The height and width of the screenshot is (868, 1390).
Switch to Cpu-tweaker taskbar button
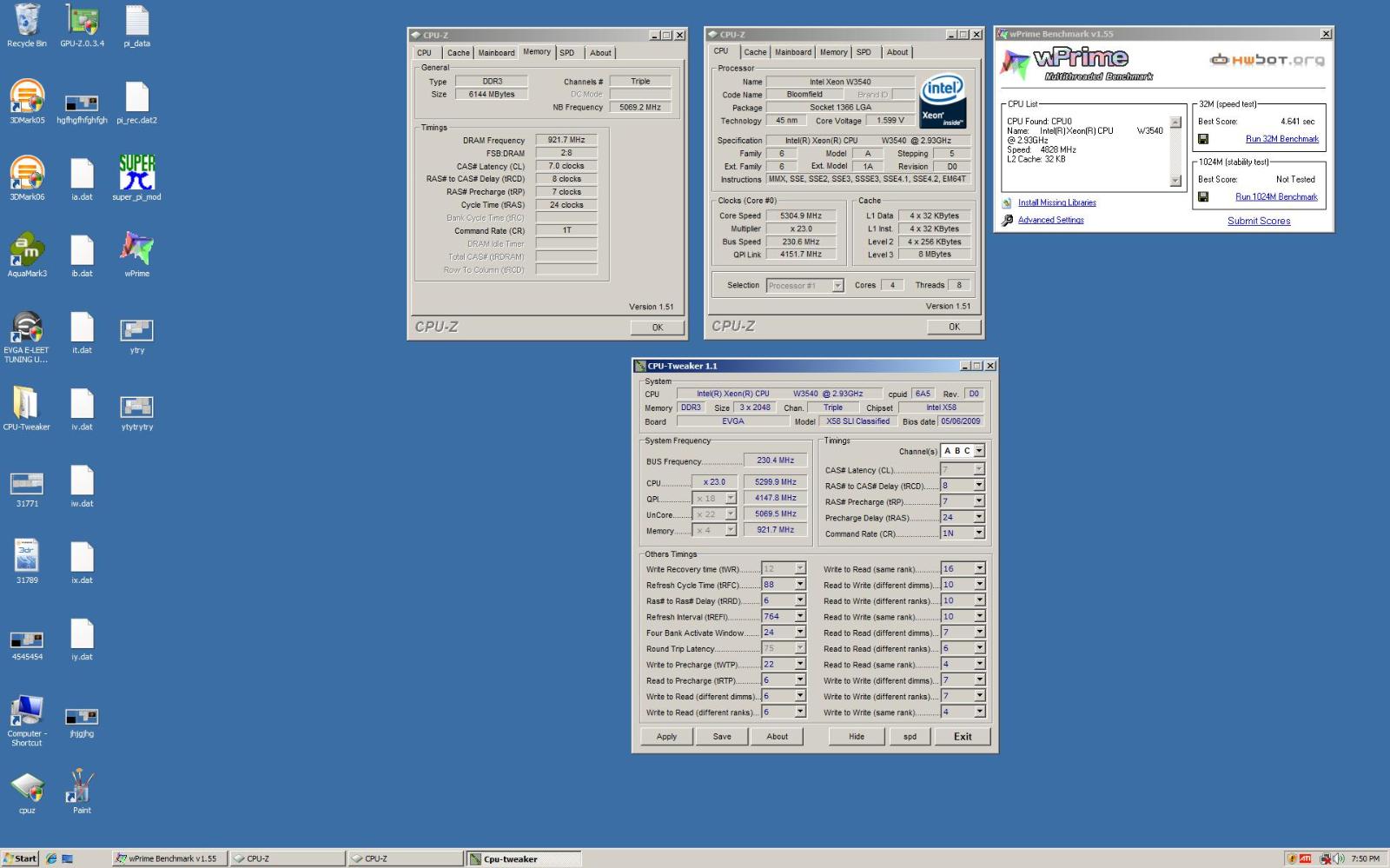[x=524, y=858]
